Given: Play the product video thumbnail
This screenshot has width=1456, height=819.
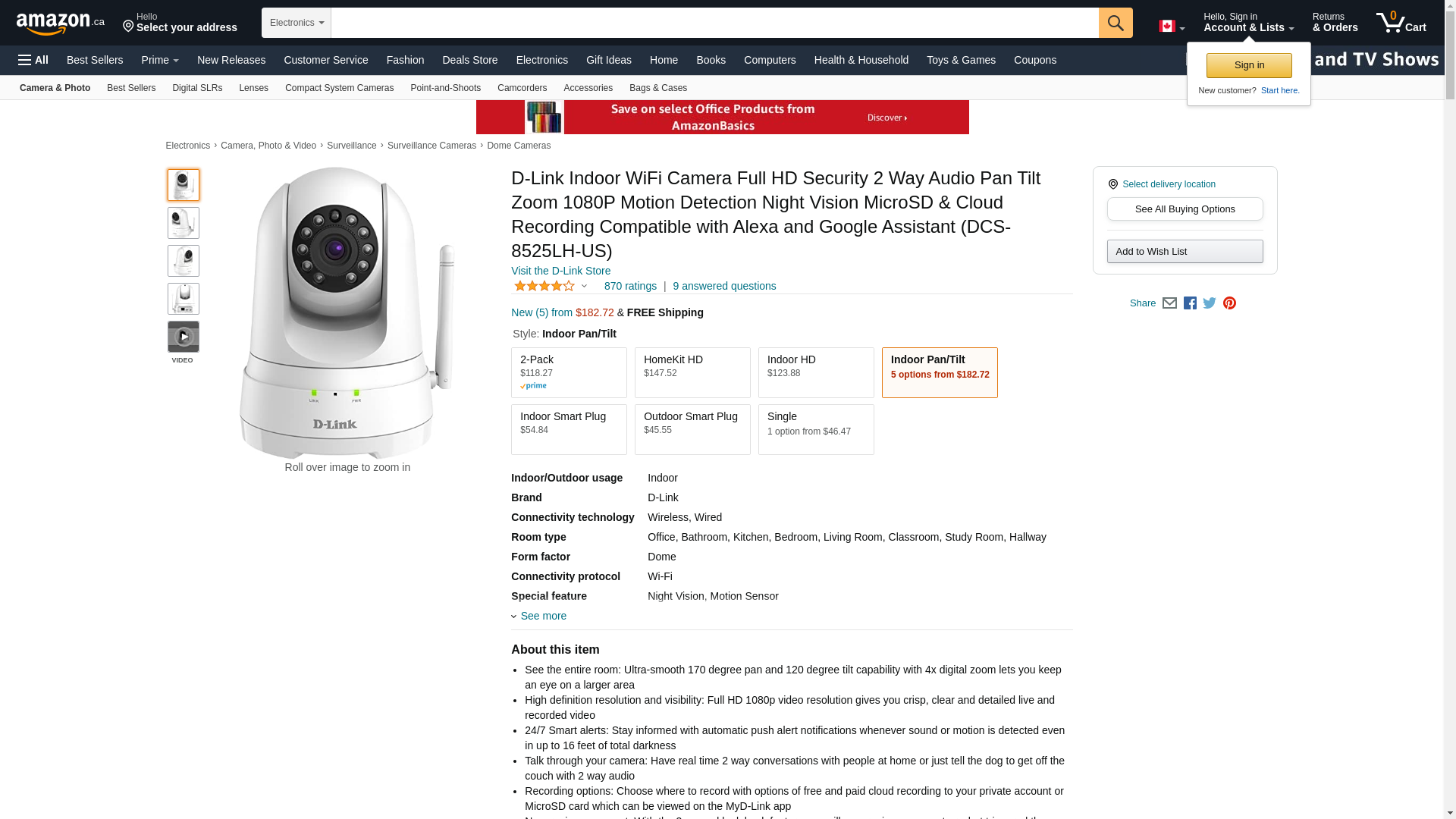Looking at the screenshot, I should tap(183, 337).
